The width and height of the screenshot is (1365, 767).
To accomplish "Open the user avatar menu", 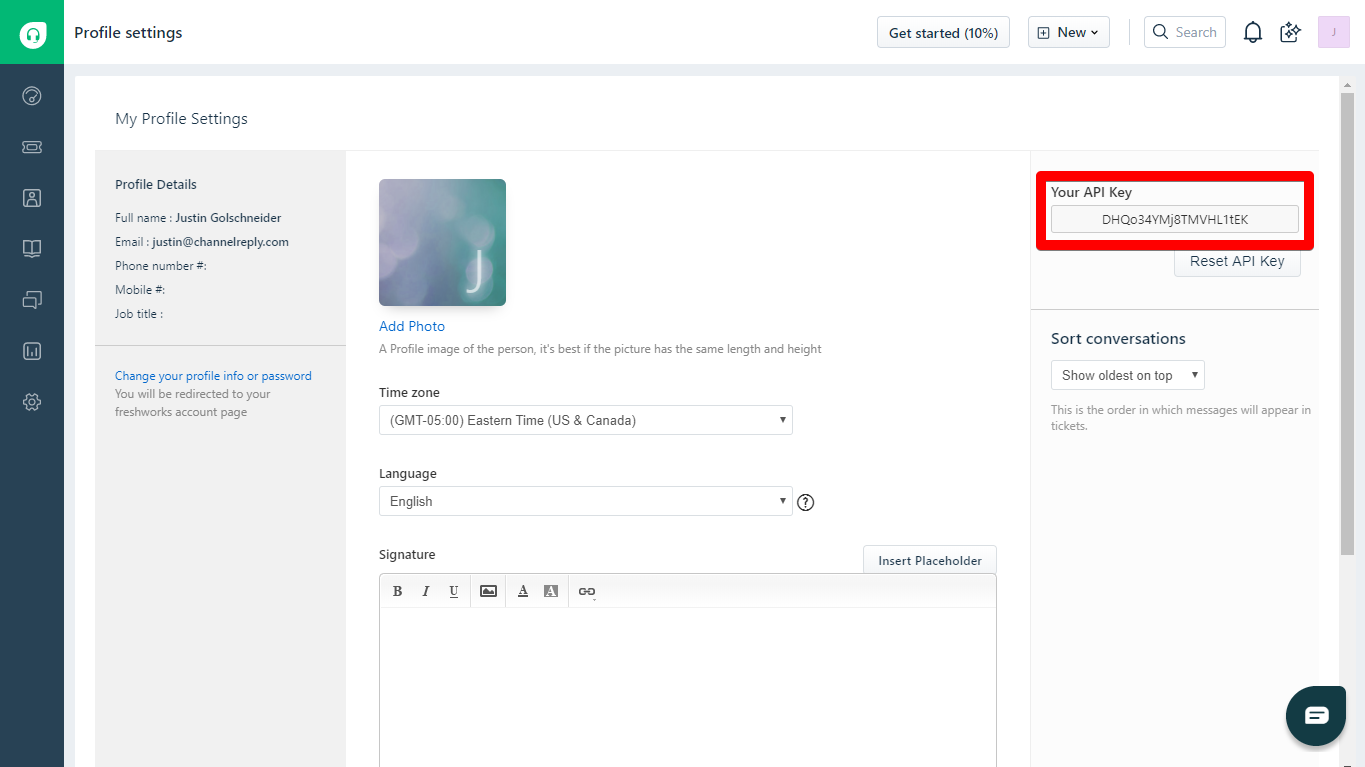I will coord(1334,32).
